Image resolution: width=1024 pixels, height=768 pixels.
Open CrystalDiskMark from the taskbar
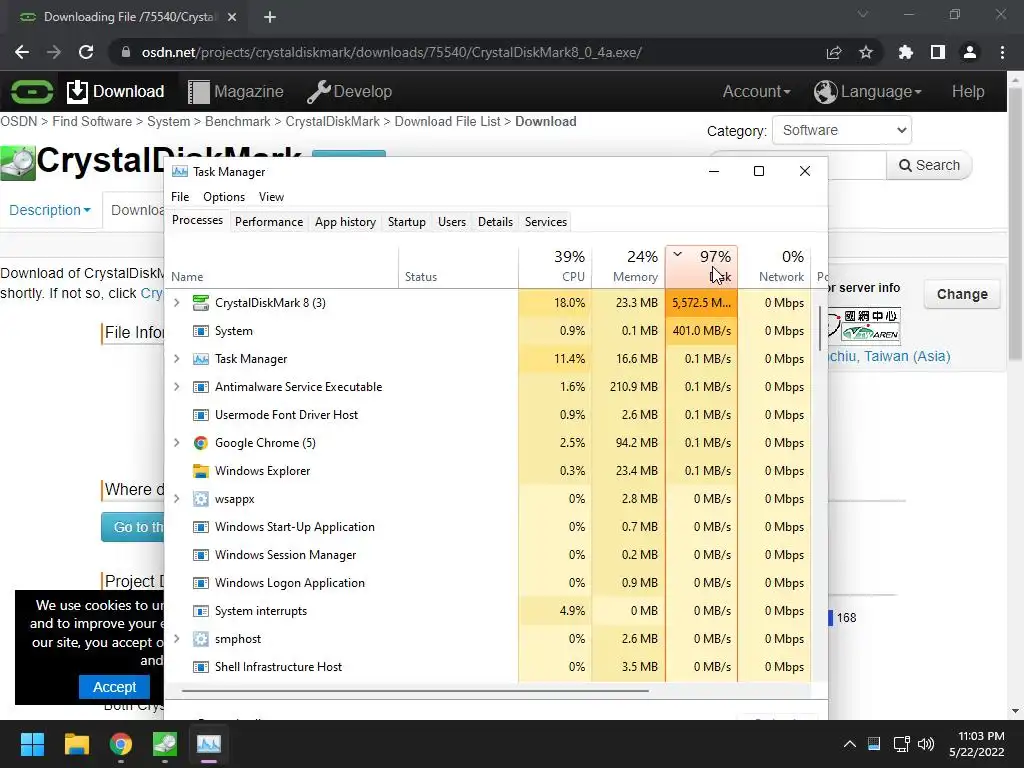coord(165,744)
